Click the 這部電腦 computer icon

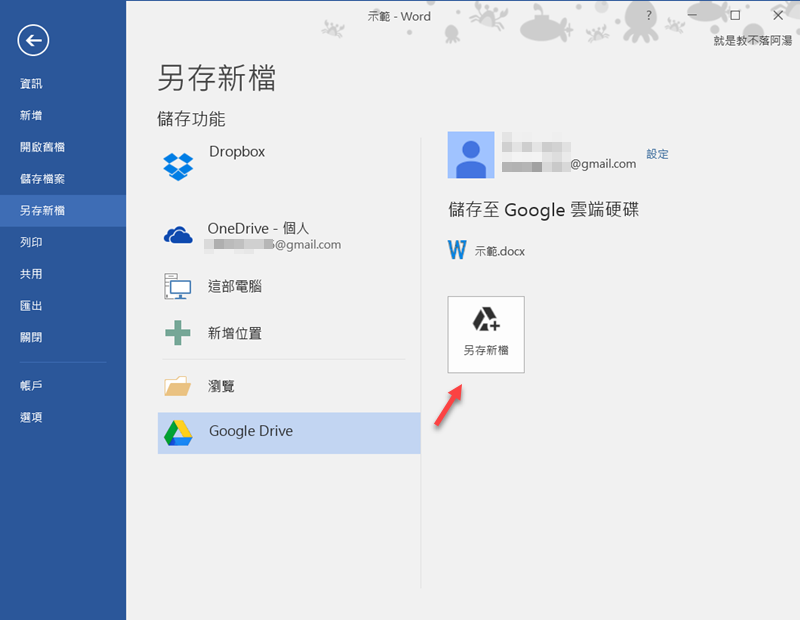(x=178, y=286)
